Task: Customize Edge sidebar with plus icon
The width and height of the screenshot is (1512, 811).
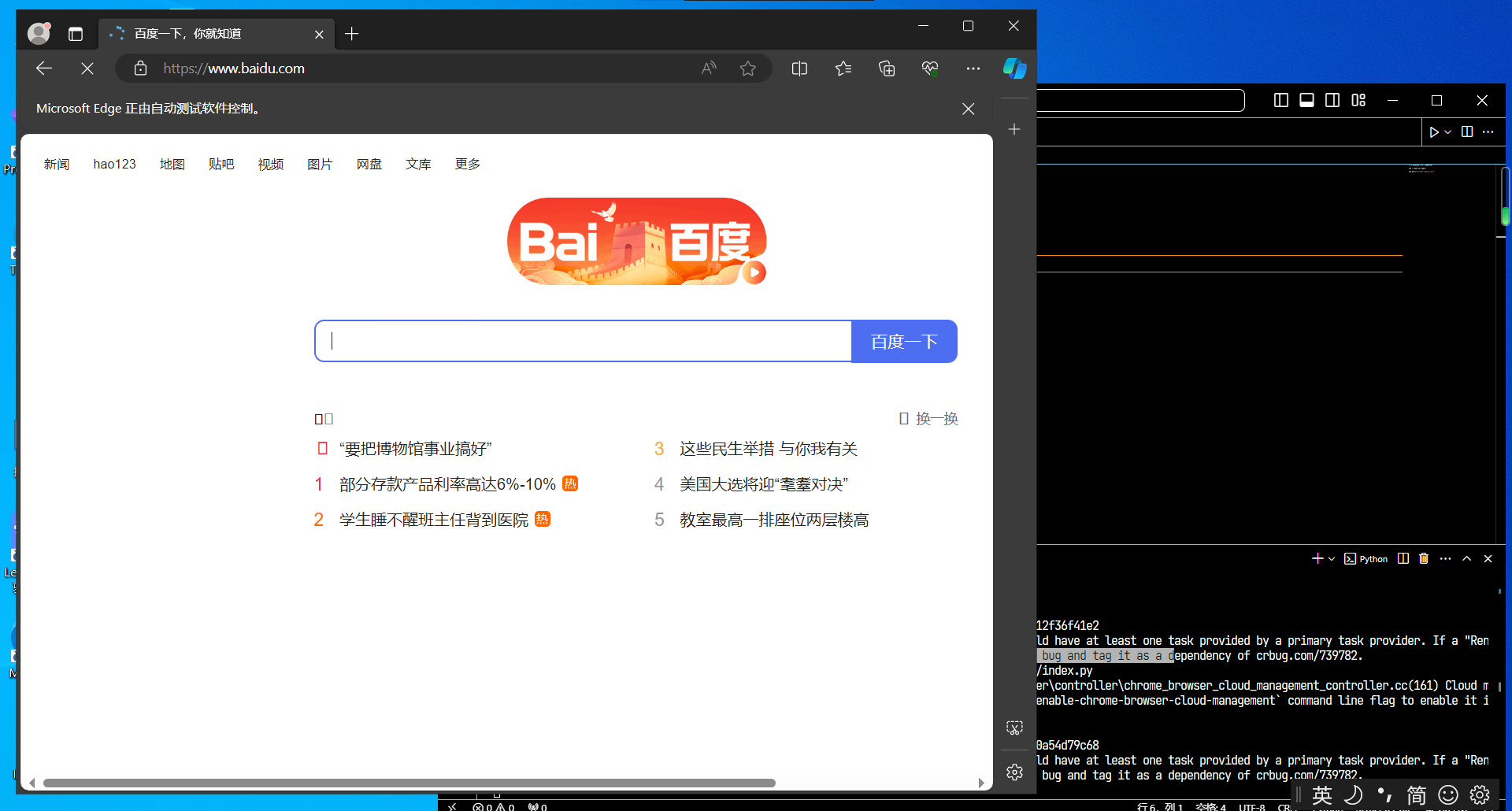Action: (x=1014, y=129)
